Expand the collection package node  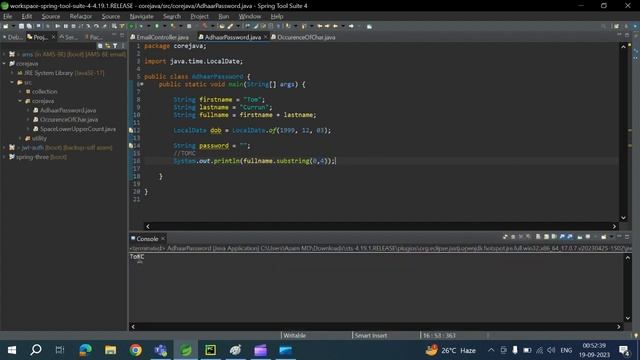coord(20,91)
